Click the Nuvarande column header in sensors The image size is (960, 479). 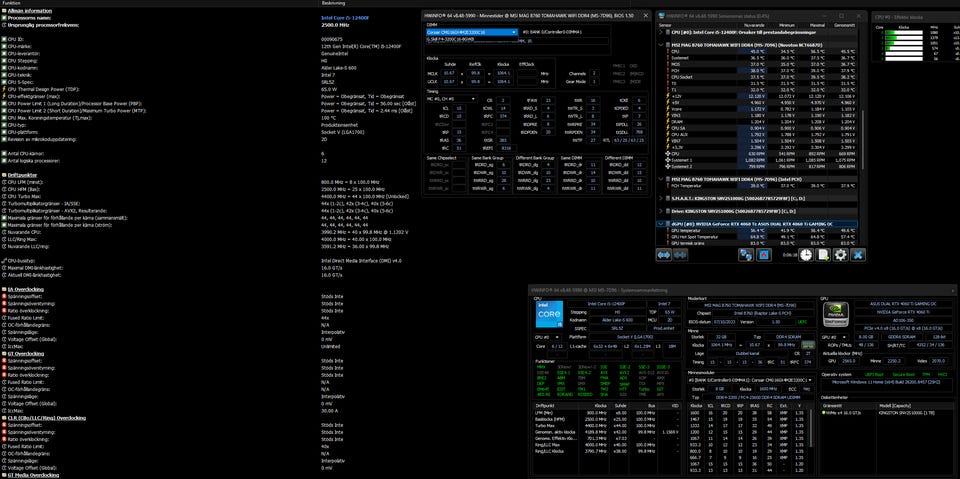[x=754, y=25]
